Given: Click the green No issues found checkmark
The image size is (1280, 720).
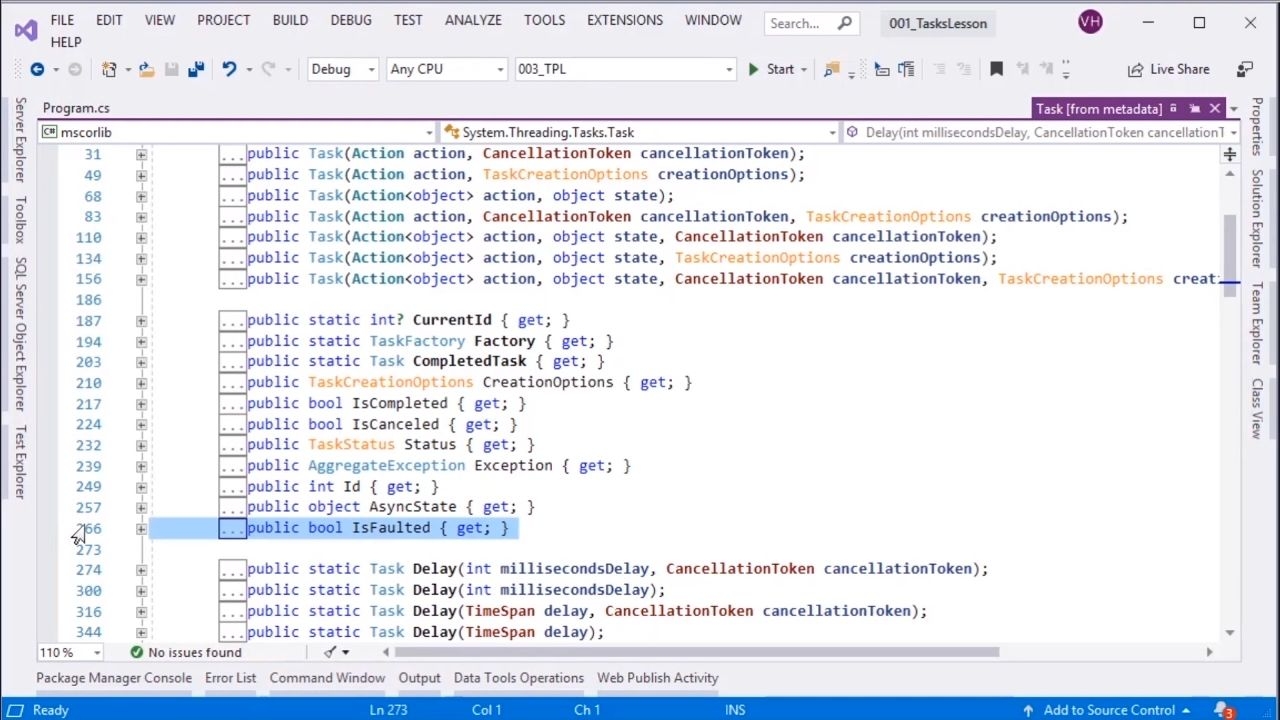Looking at the screenshot, I should click(x=136, y=652).
